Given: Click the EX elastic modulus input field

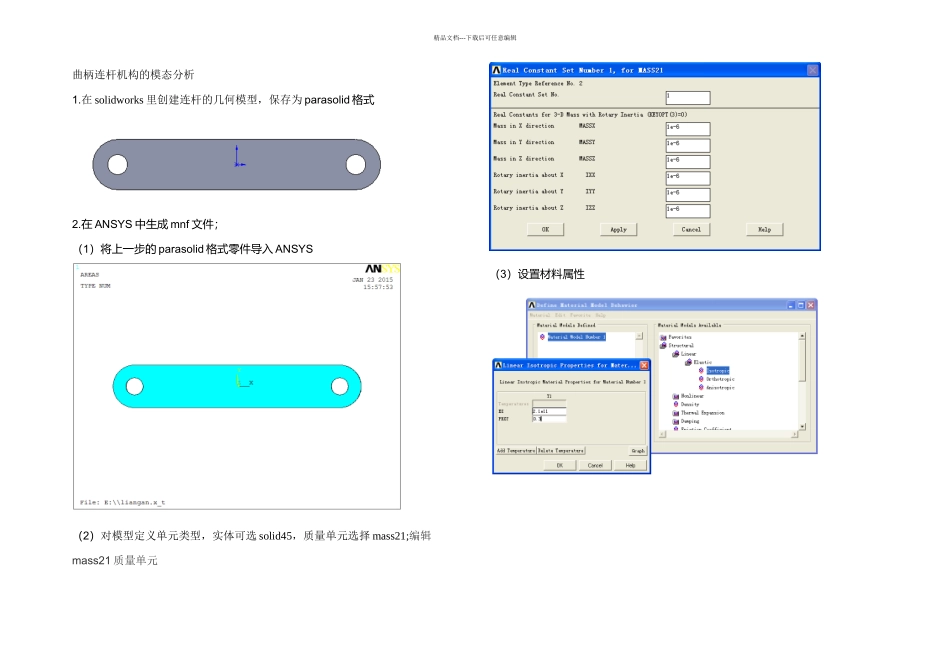Looking at the screenshot, I should coord(549,411).
